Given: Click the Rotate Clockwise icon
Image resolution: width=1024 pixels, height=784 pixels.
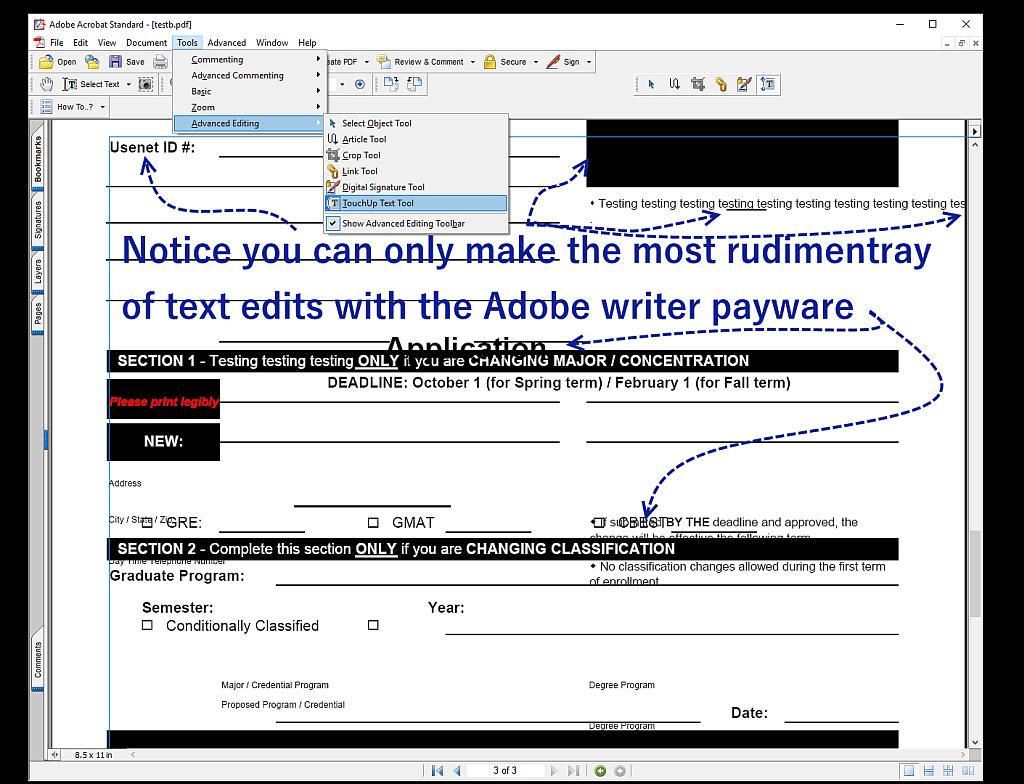Looking at the screenshot, I should tap(391, 84).
